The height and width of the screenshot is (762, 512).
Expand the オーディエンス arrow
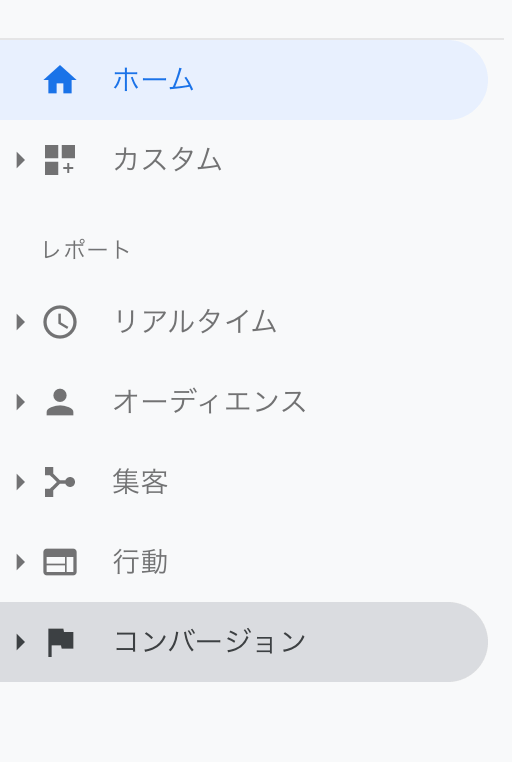(x=20, y=402)
